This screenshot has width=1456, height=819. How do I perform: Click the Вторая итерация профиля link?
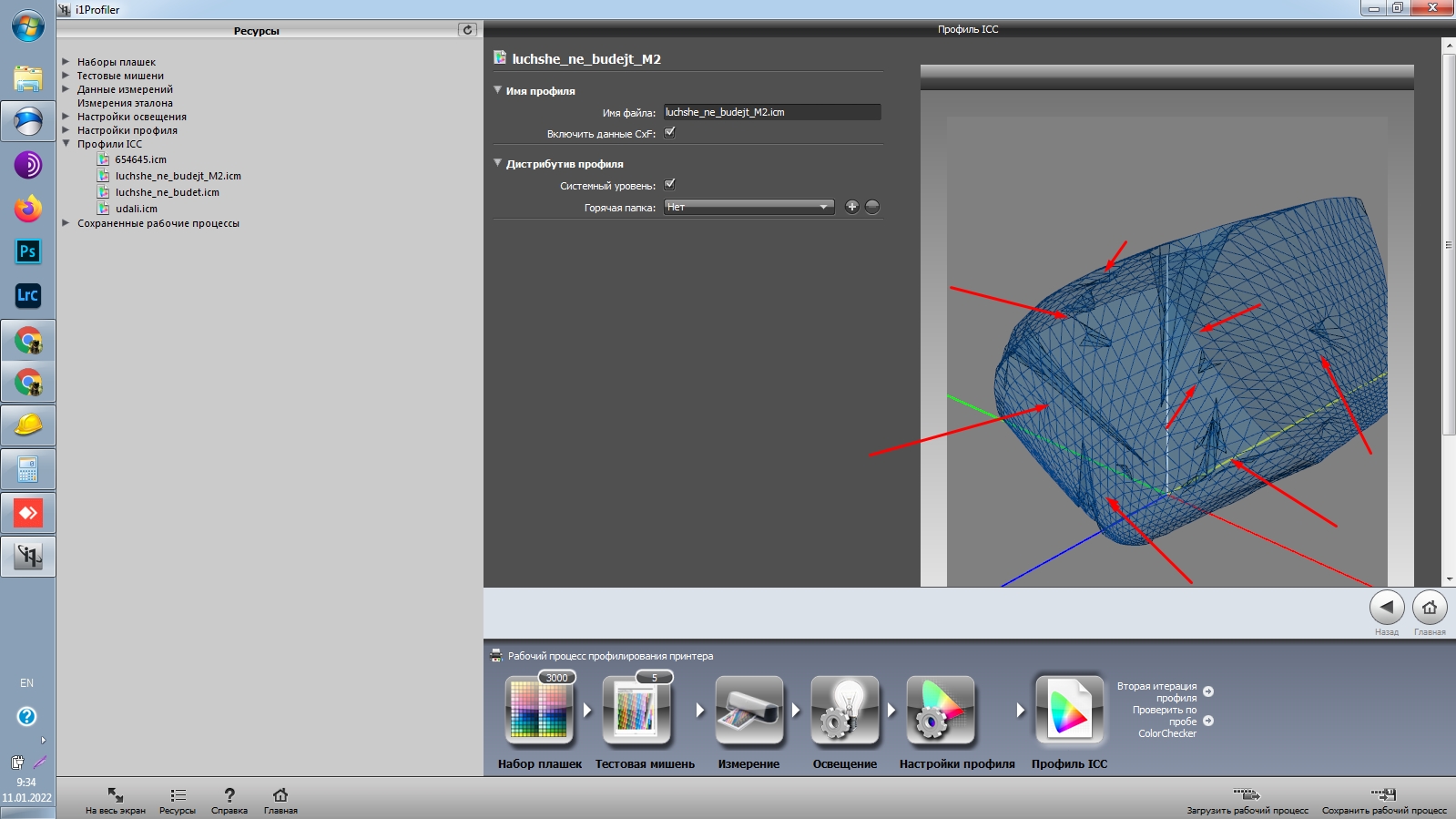click(x=1157, y=692)
